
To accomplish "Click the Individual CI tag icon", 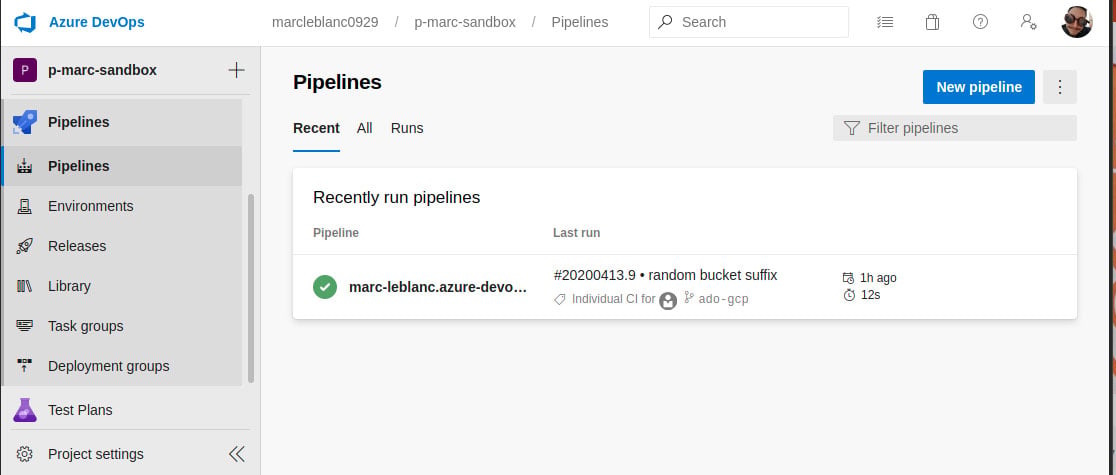I will coord(560,300).
